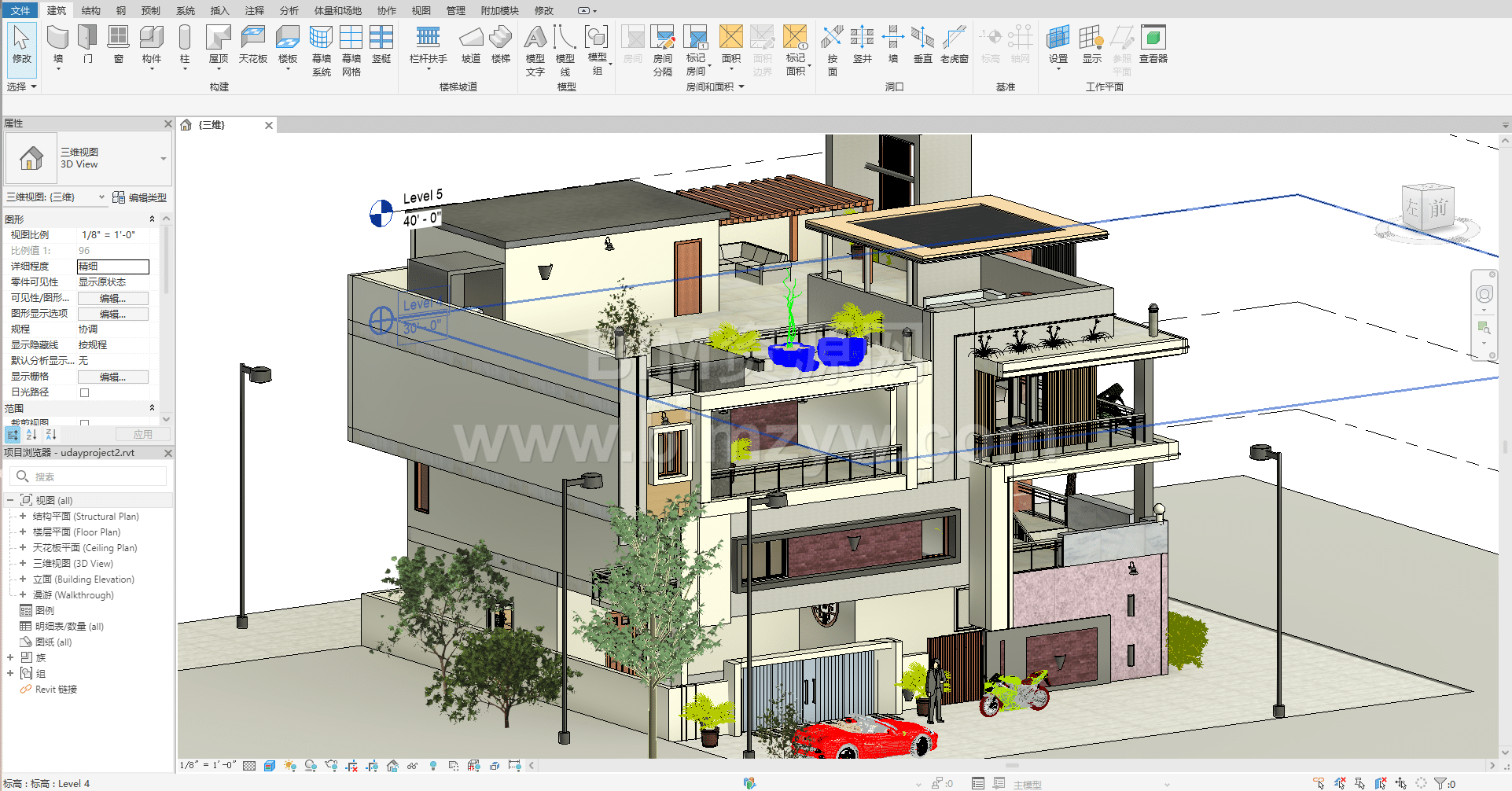This screenshot has width=1512, height=791.
Task: Expand the Building Elevation (立面) node
Action: [23, 579]
